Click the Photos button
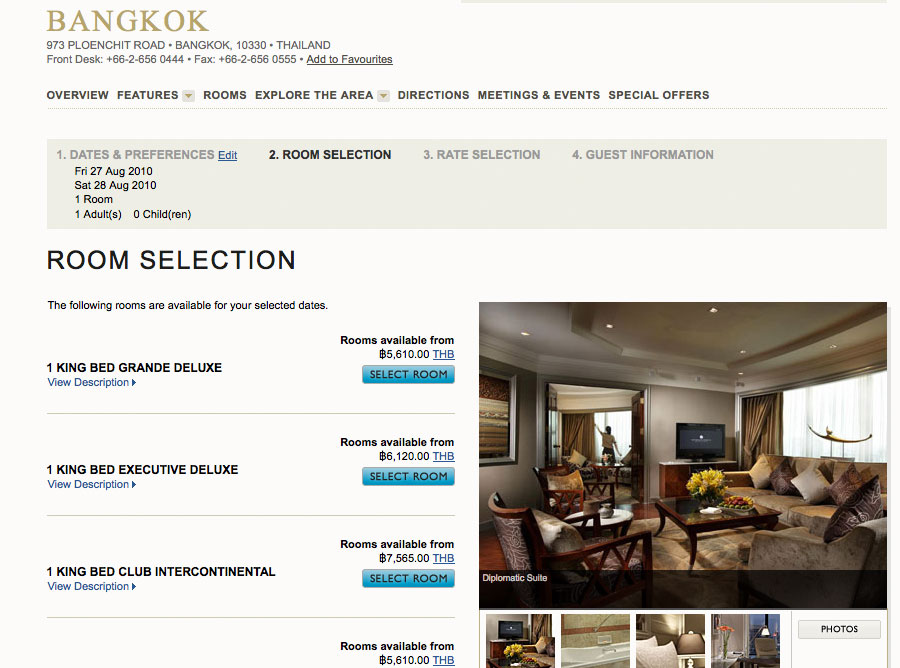The height and width of the screenshot is (668, 900). (839, 629)
